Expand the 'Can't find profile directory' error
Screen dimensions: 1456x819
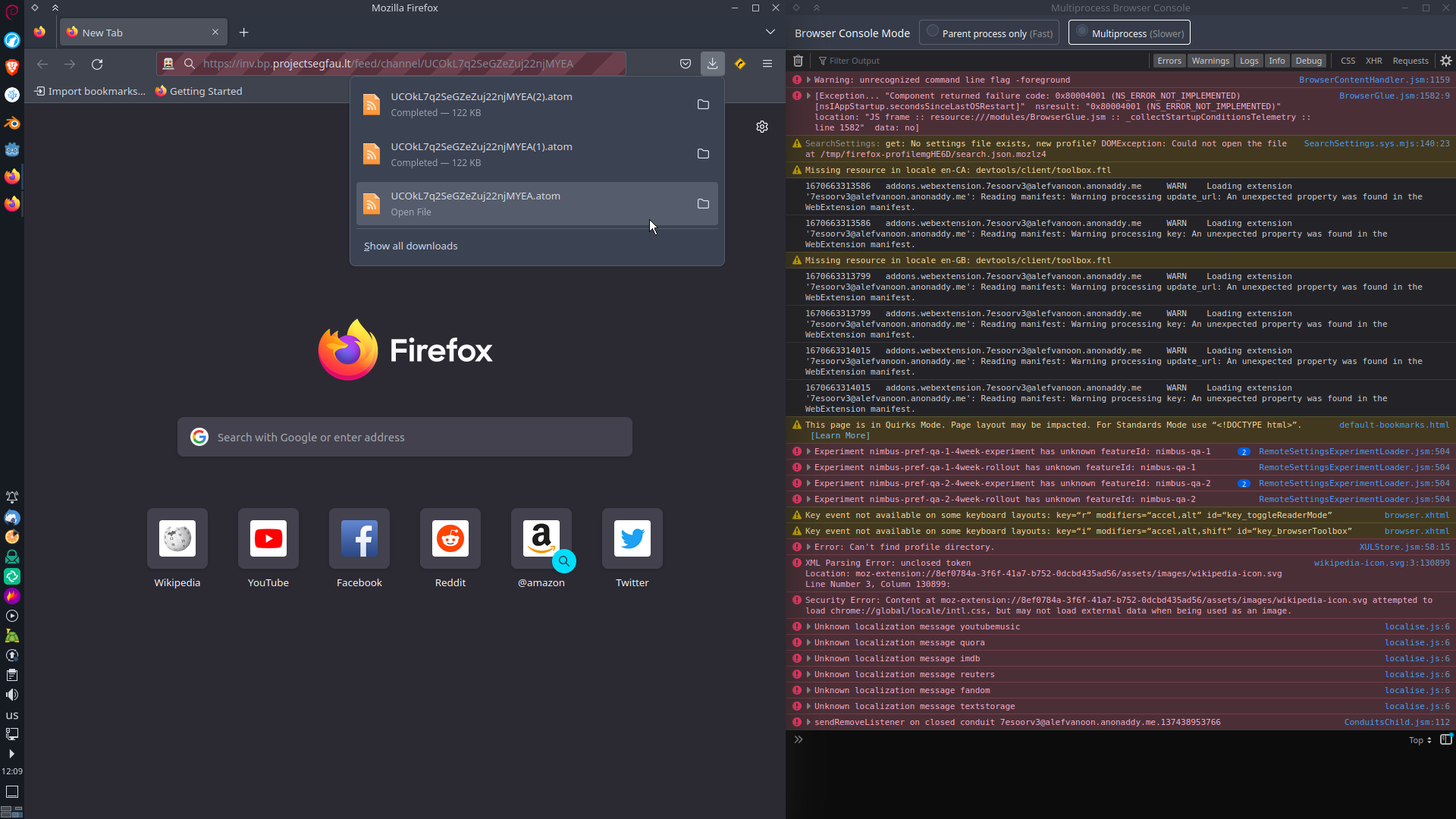pyautogui.click(x=809, y=548)
